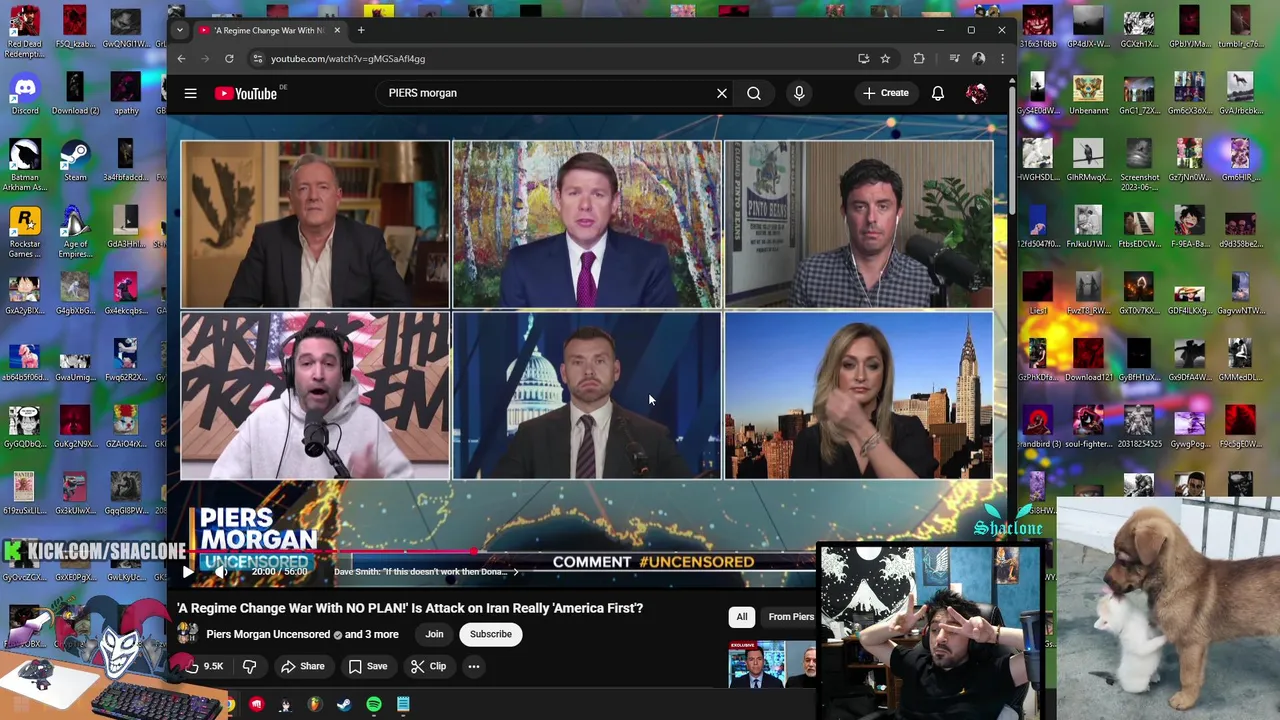
Task: Select the Steam desktop shortcut
Action: coord(75,160)
